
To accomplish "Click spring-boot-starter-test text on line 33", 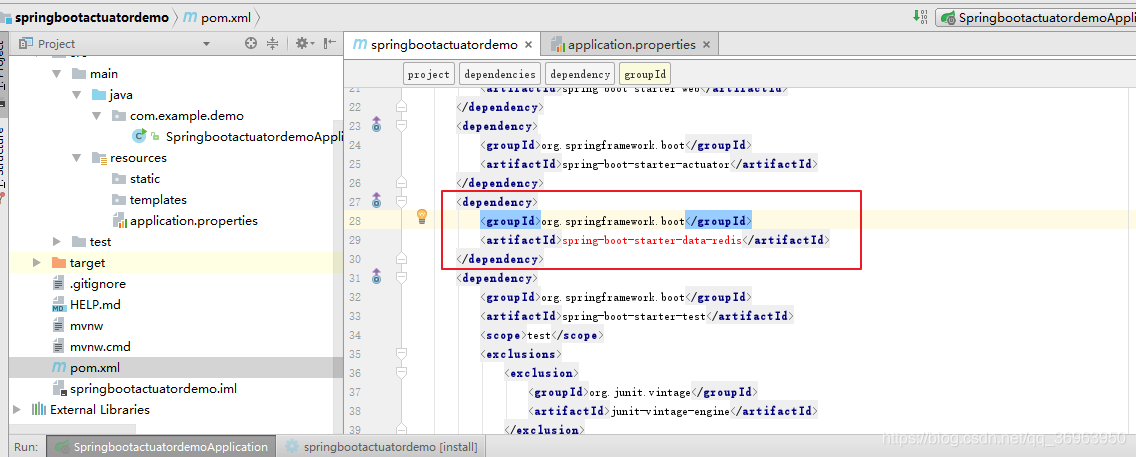I will pyautogui.click(x=634, y=316).
